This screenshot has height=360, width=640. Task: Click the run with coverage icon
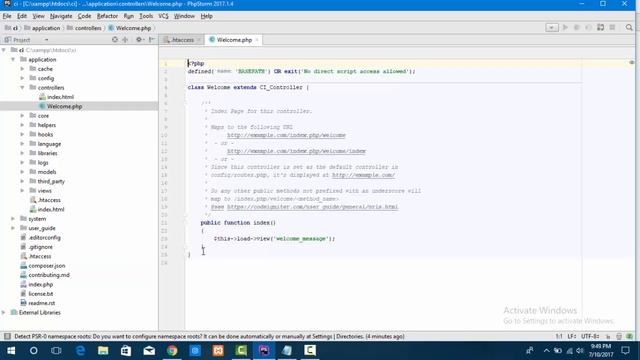pyautogui.click(x=588, y=27)
